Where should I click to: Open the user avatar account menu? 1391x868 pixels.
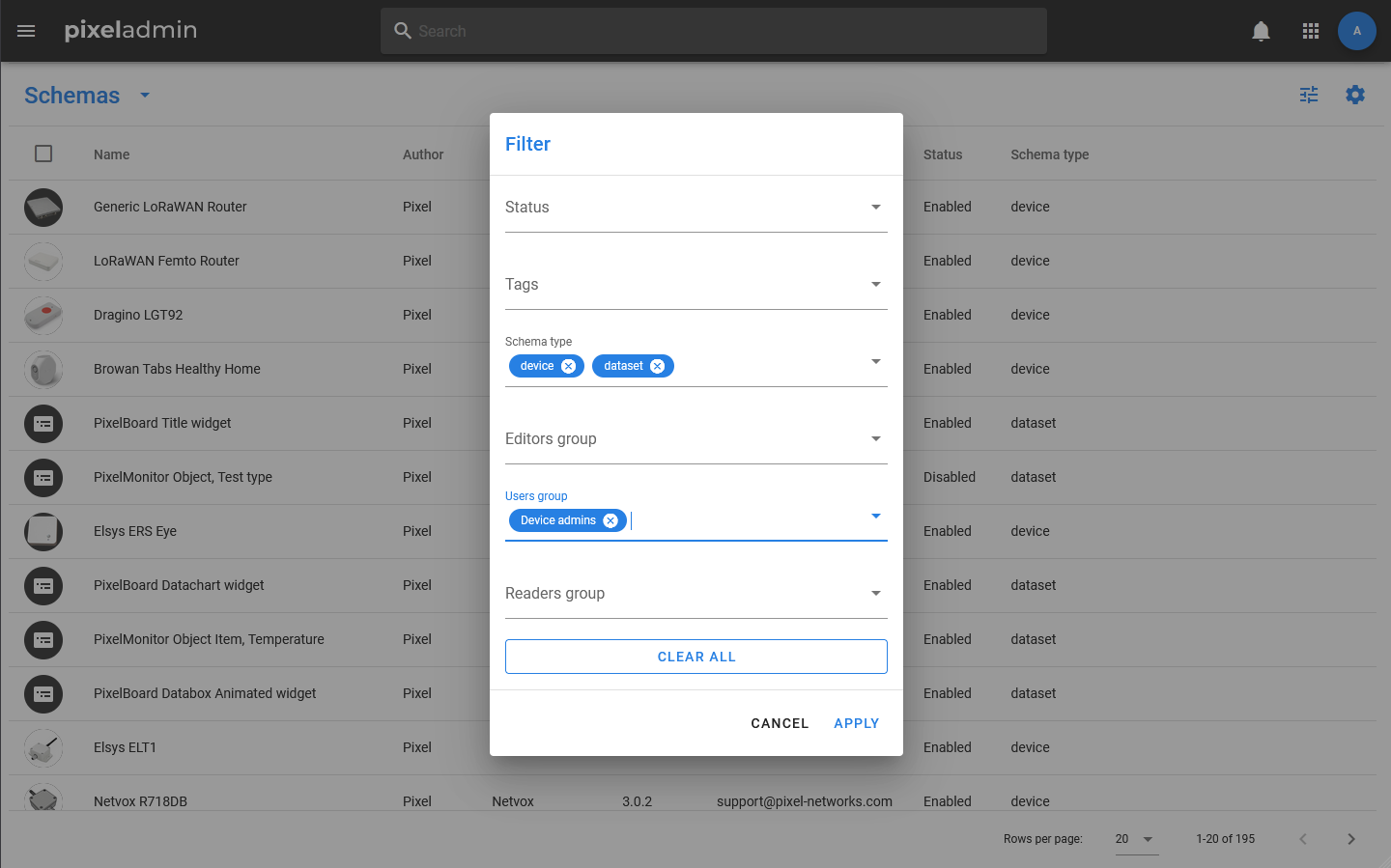(1356, 31)
